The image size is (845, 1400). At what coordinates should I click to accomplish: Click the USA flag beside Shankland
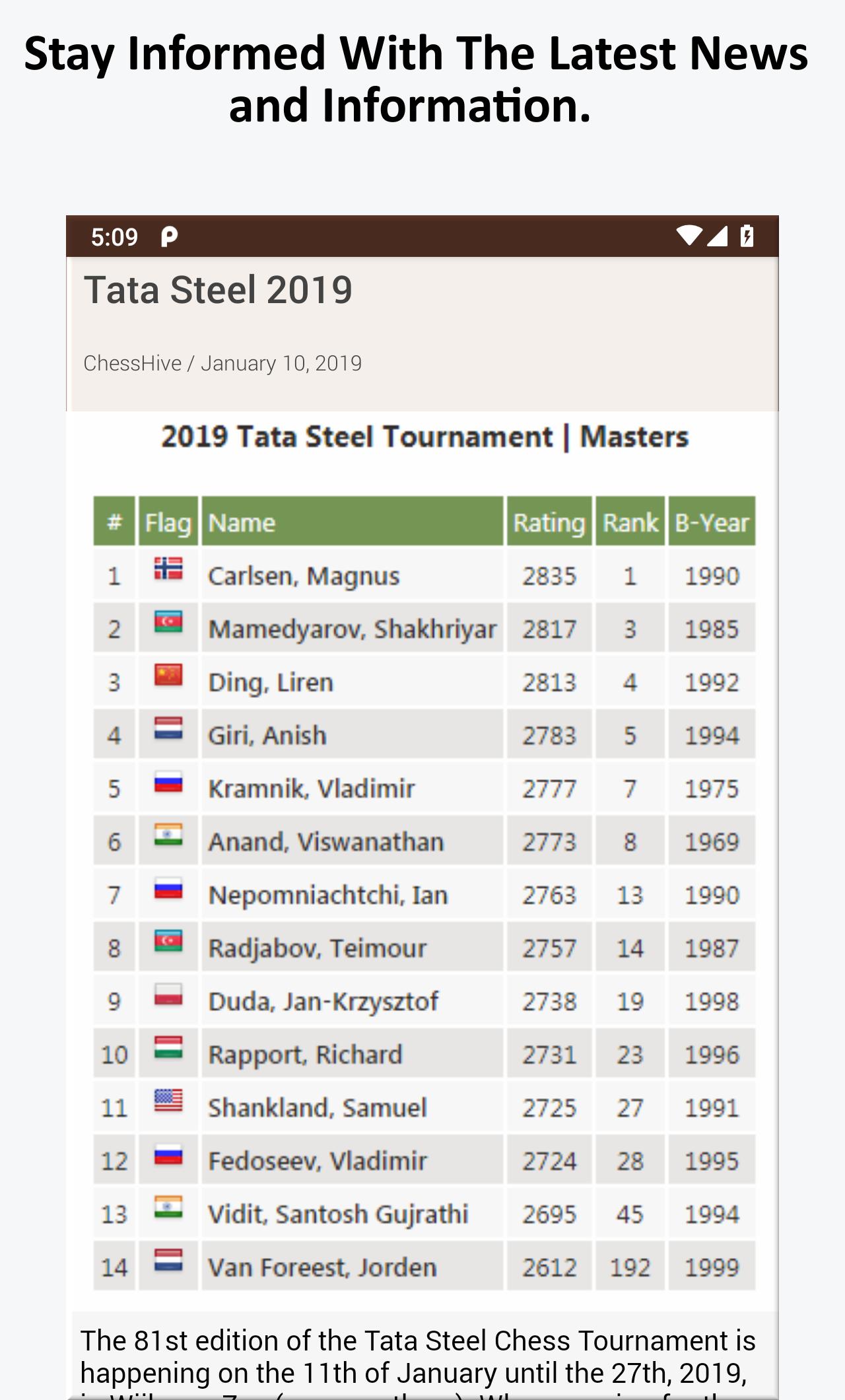(x=168, y=1100)
